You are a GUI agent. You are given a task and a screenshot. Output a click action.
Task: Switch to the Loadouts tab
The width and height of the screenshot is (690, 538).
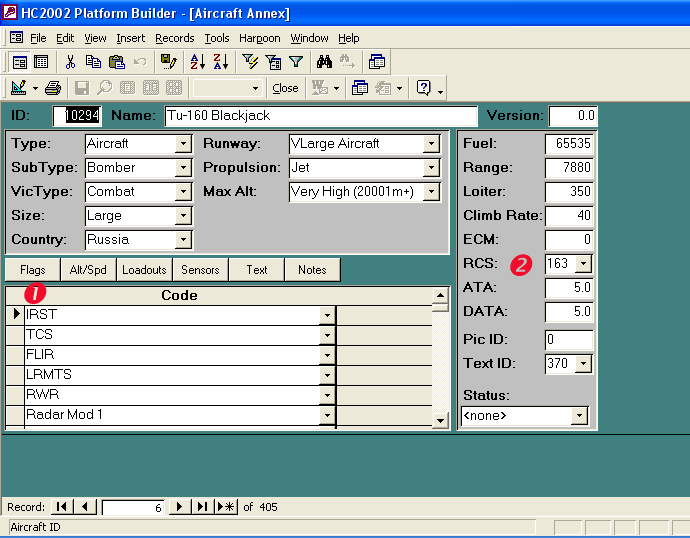144,270
